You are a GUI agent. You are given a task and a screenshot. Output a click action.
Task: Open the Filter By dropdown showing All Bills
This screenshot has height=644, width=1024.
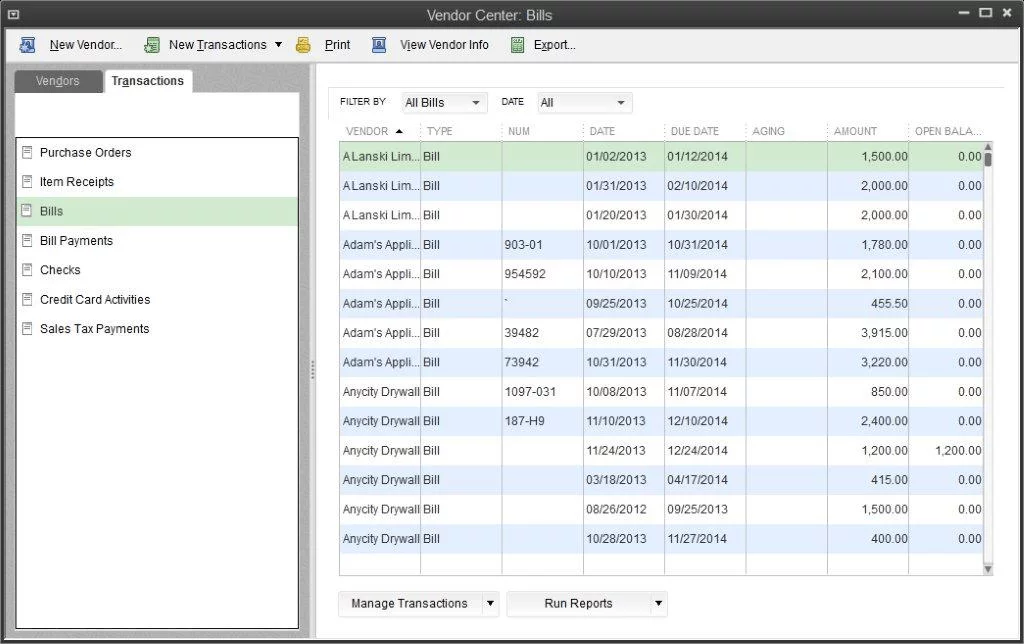click(443, 102)
